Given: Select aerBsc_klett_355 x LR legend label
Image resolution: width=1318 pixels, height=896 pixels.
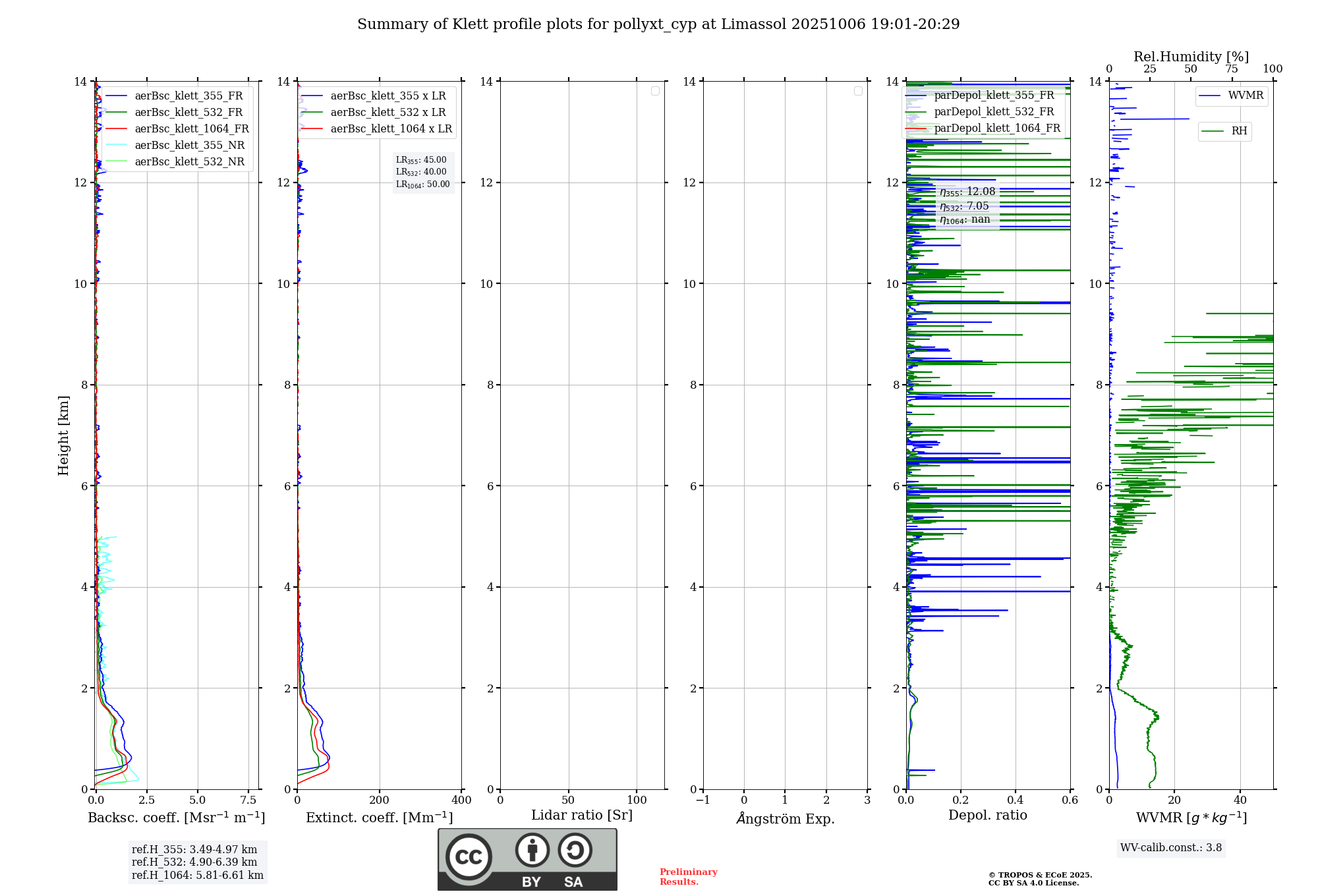Looking at the screenshot, I should coord(387,96).
